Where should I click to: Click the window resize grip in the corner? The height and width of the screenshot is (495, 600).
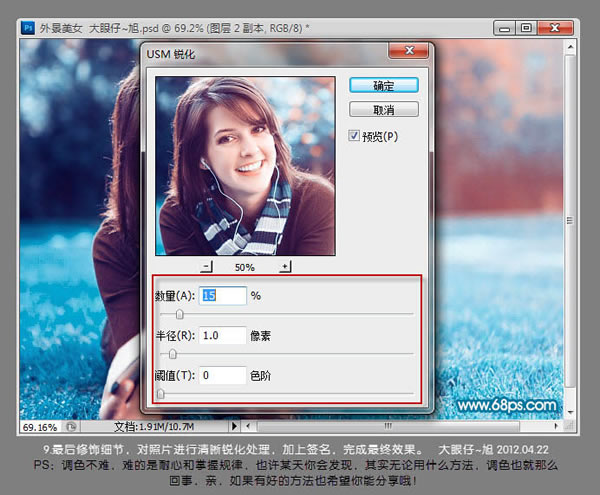coord(569,426)
